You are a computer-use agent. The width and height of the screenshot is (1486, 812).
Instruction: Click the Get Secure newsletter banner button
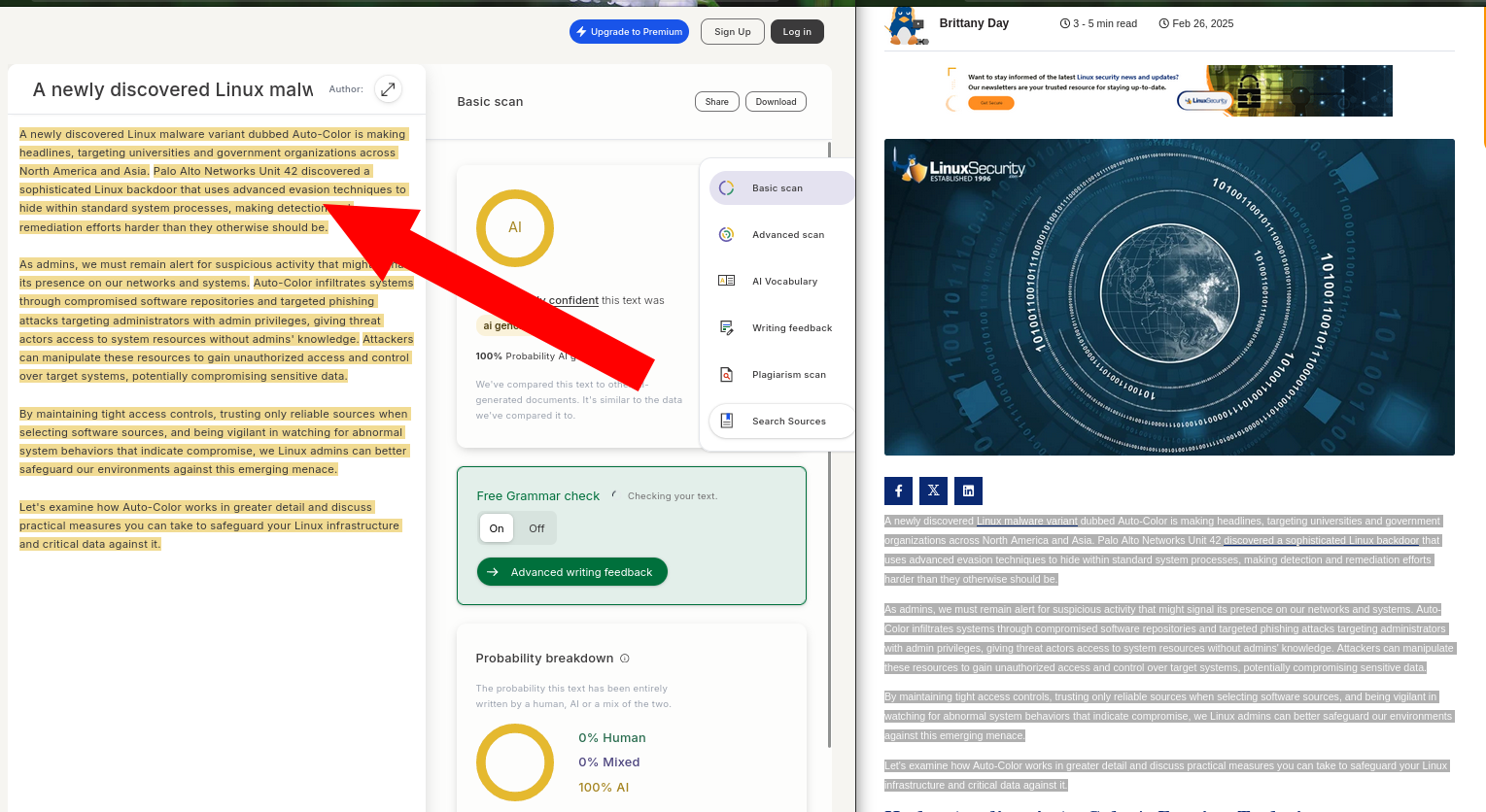click(x=991, y=103)
